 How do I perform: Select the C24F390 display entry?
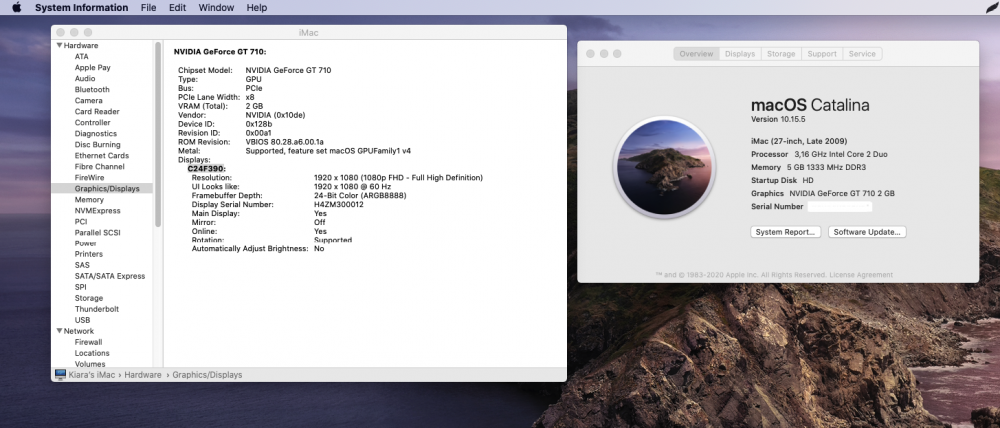(207, 168)
